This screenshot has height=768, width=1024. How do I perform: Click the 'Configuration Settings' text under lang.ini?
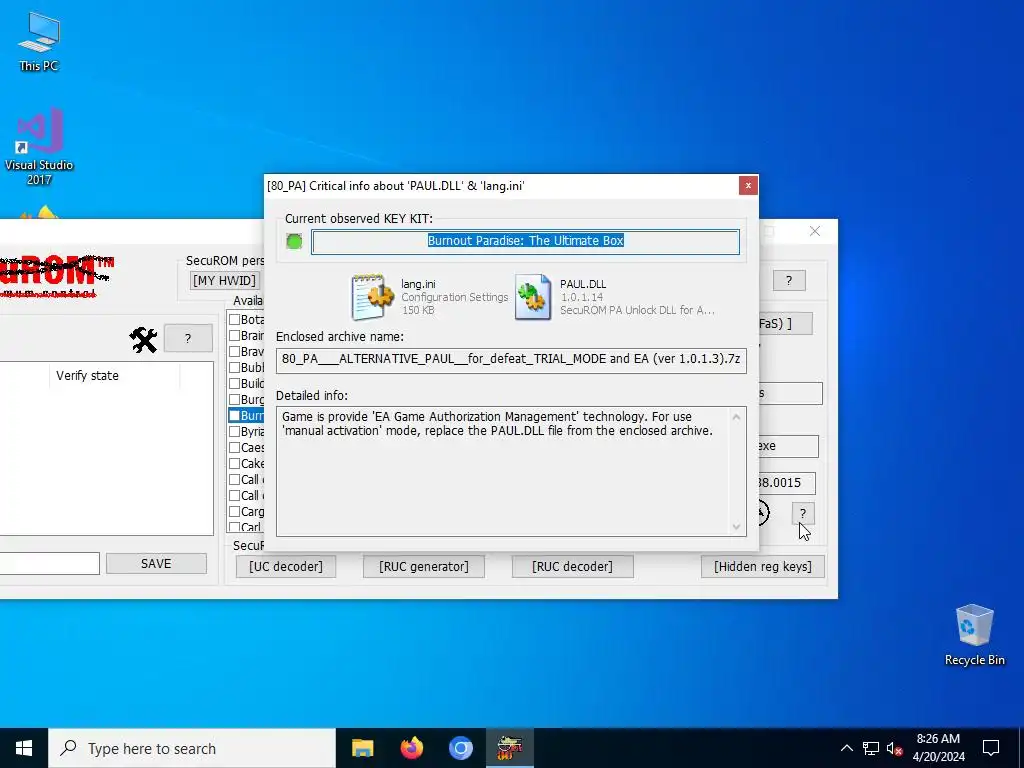[x=455, y=297]
